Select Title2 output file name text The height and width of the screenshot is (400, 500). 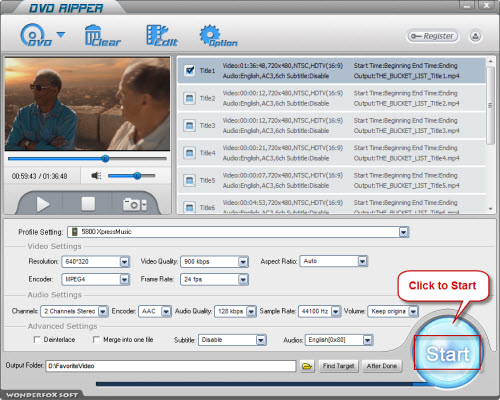[407, 103]
